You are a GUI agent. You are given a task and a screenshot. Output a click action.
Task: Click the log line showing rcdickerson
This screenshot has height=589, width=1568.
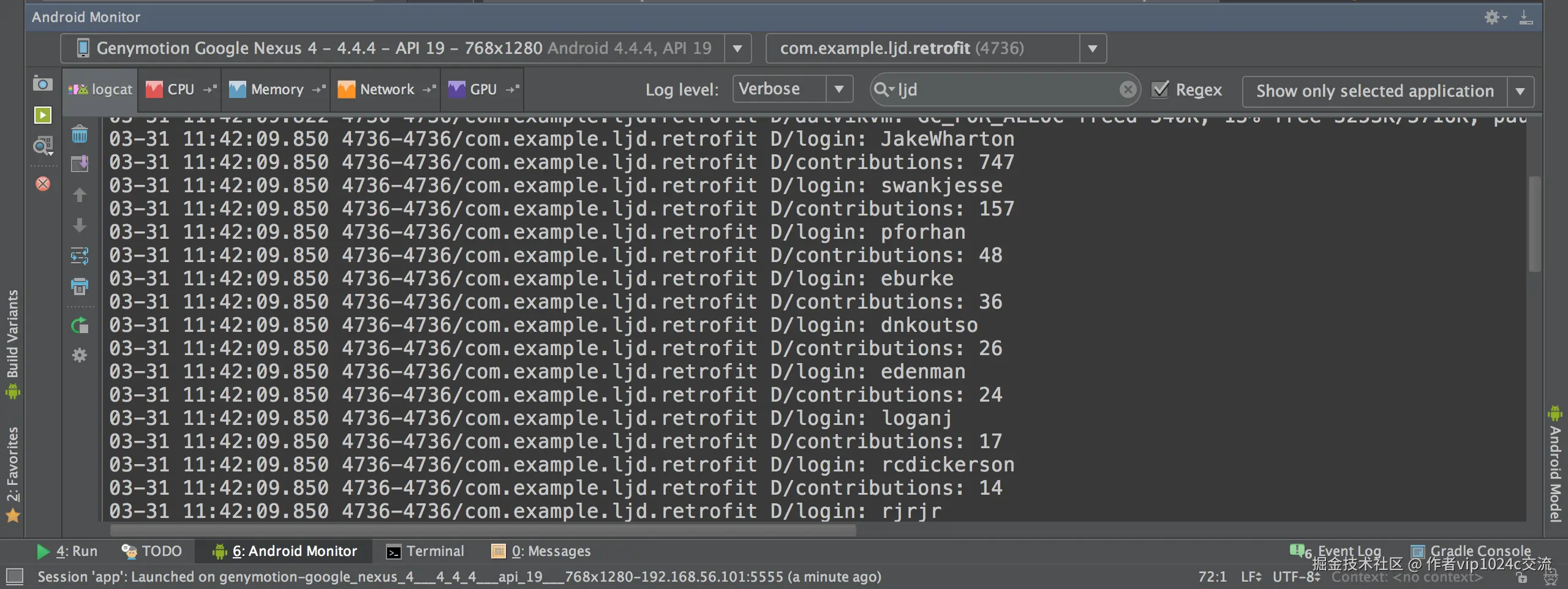(x=562, y=465)
